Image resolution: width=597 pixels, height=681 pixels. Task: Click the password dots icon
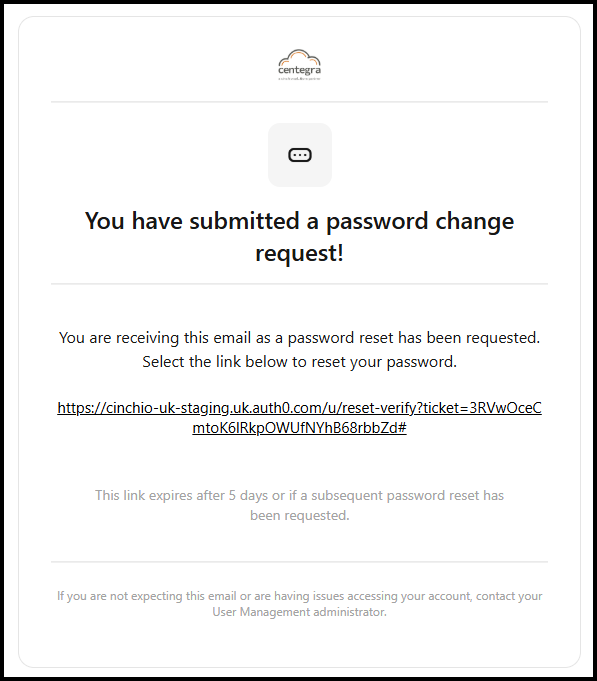300,155
